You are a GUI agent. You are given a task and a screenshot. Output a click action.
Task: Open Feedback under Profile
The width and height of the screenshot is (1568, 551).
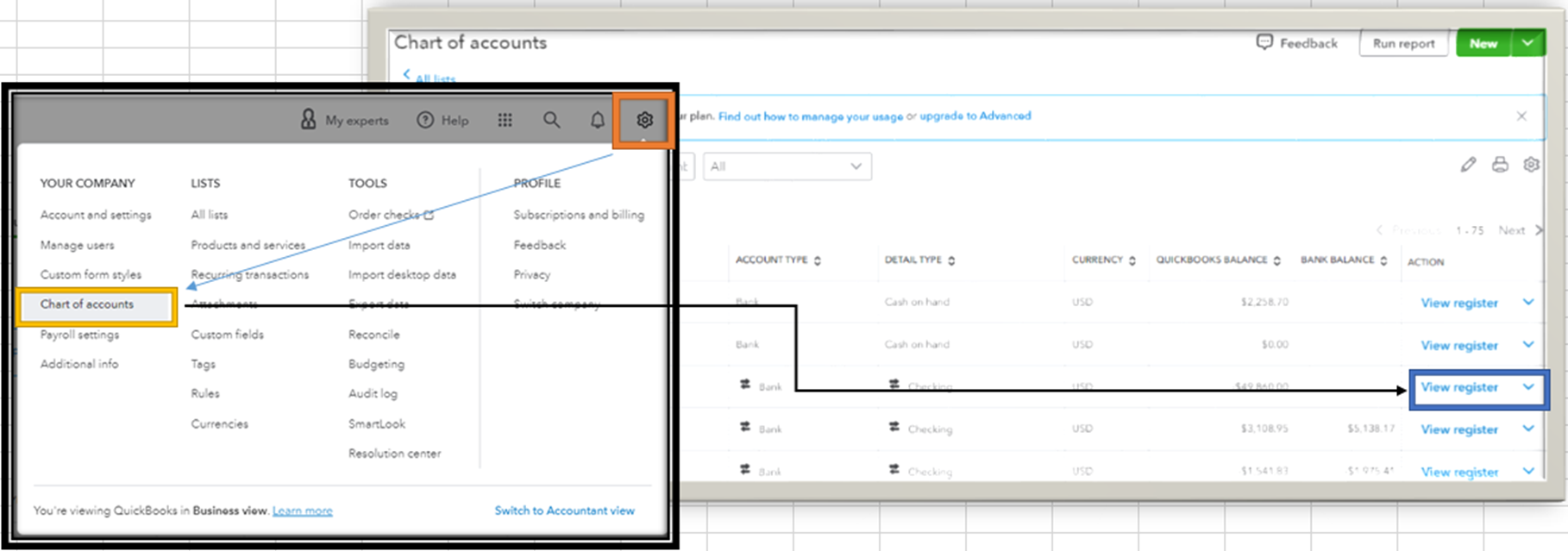point(540,245)
